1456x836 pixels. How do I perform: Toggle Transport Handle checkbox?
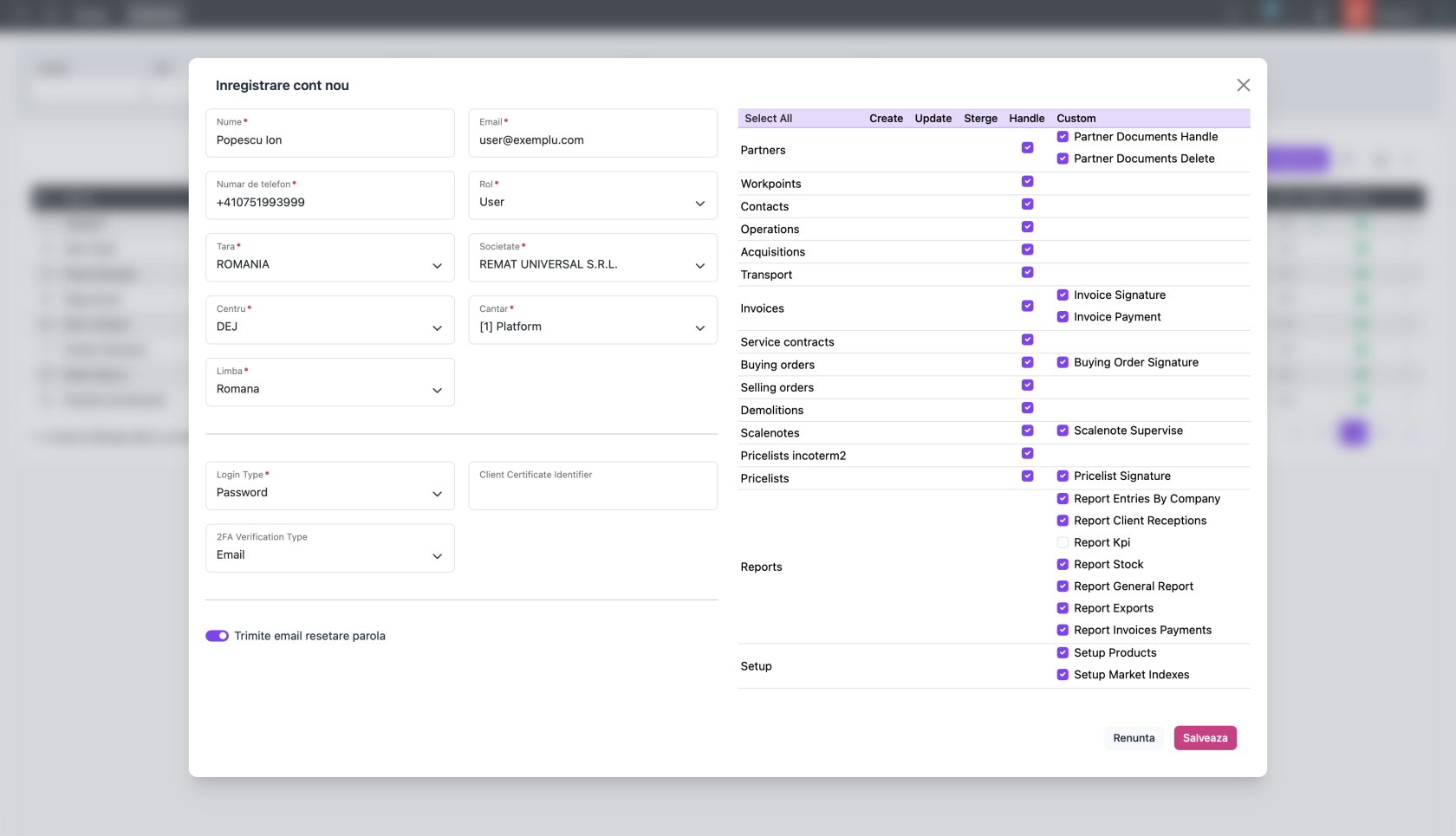coord(1027,272)
